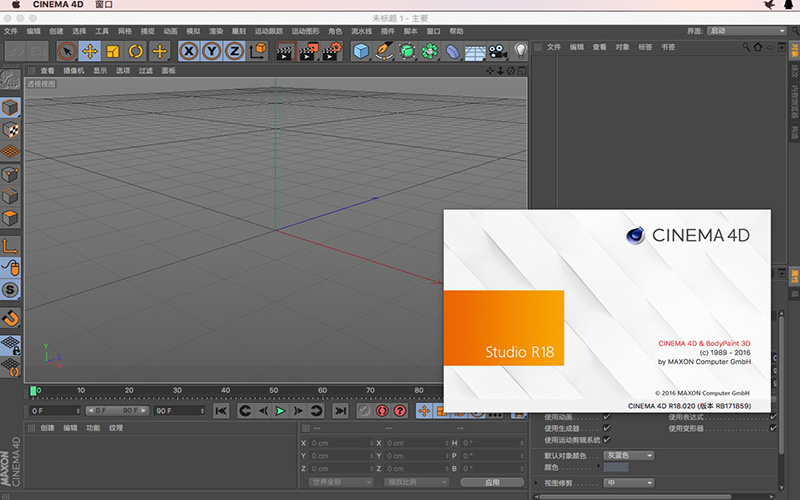Click the green timeline playhead at frame 0
The height and width of the screenshot is (500, 800).
point(33,391)
